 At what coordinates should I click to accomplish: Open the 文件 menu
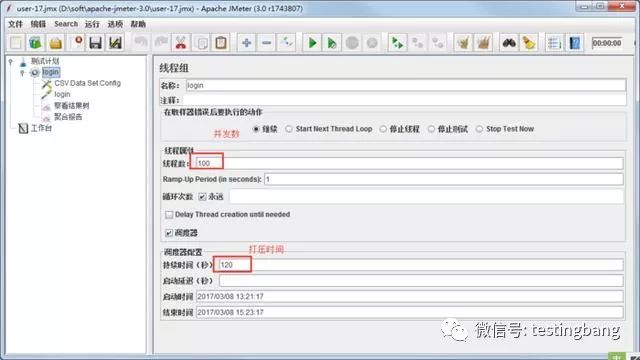tap(16, 24)
